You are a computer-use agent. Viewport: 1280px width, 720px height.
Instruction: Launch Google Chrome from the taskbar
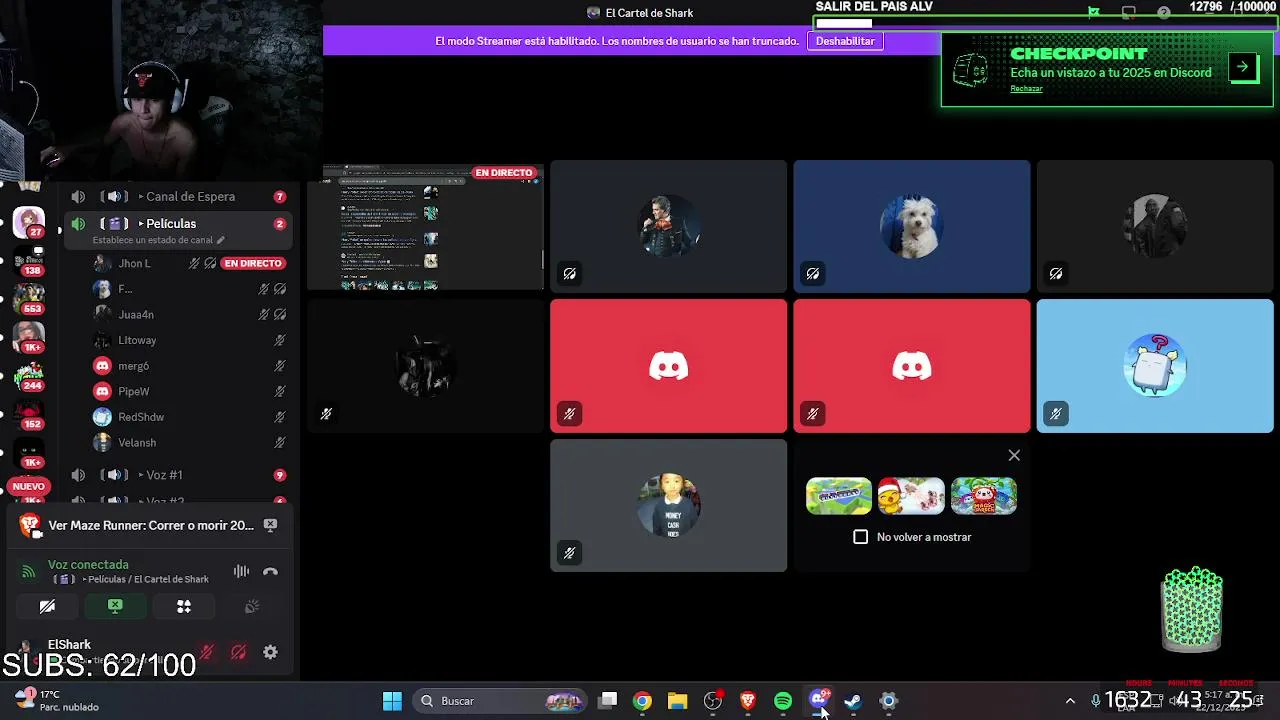point(643,701)
